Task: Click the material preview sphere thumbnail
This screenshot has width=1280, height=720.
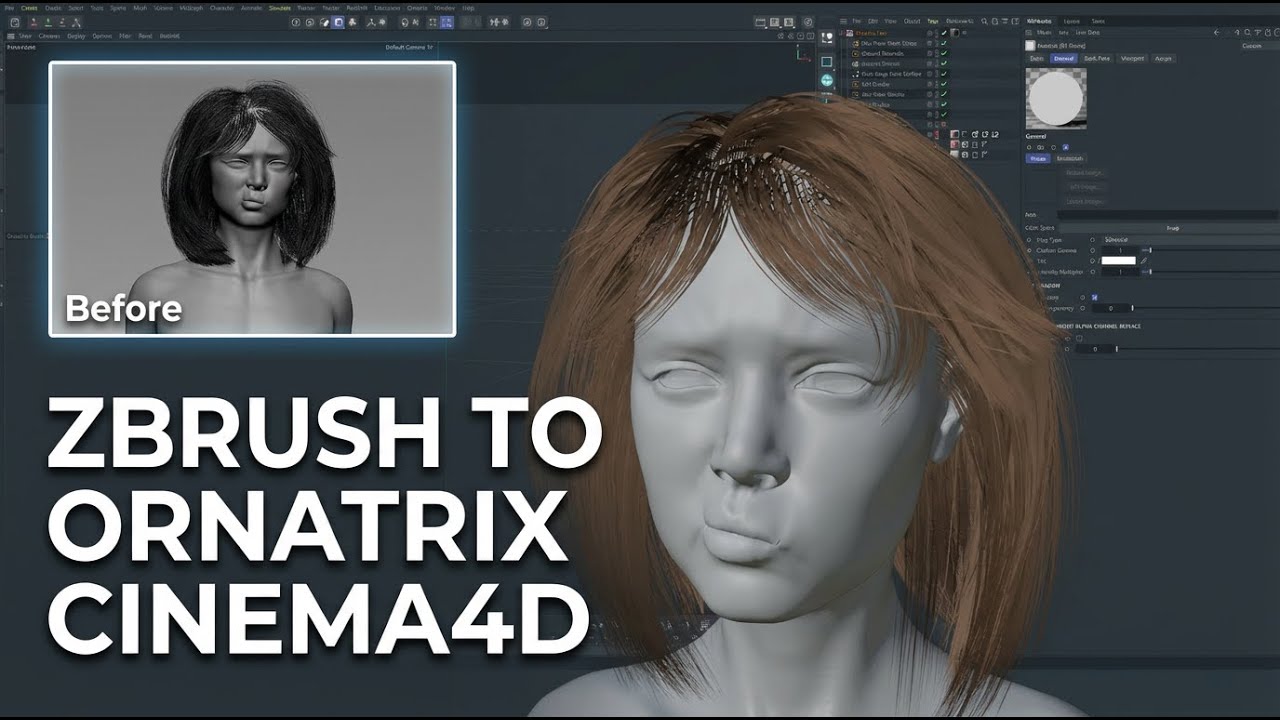Action: pos(1056,98)
